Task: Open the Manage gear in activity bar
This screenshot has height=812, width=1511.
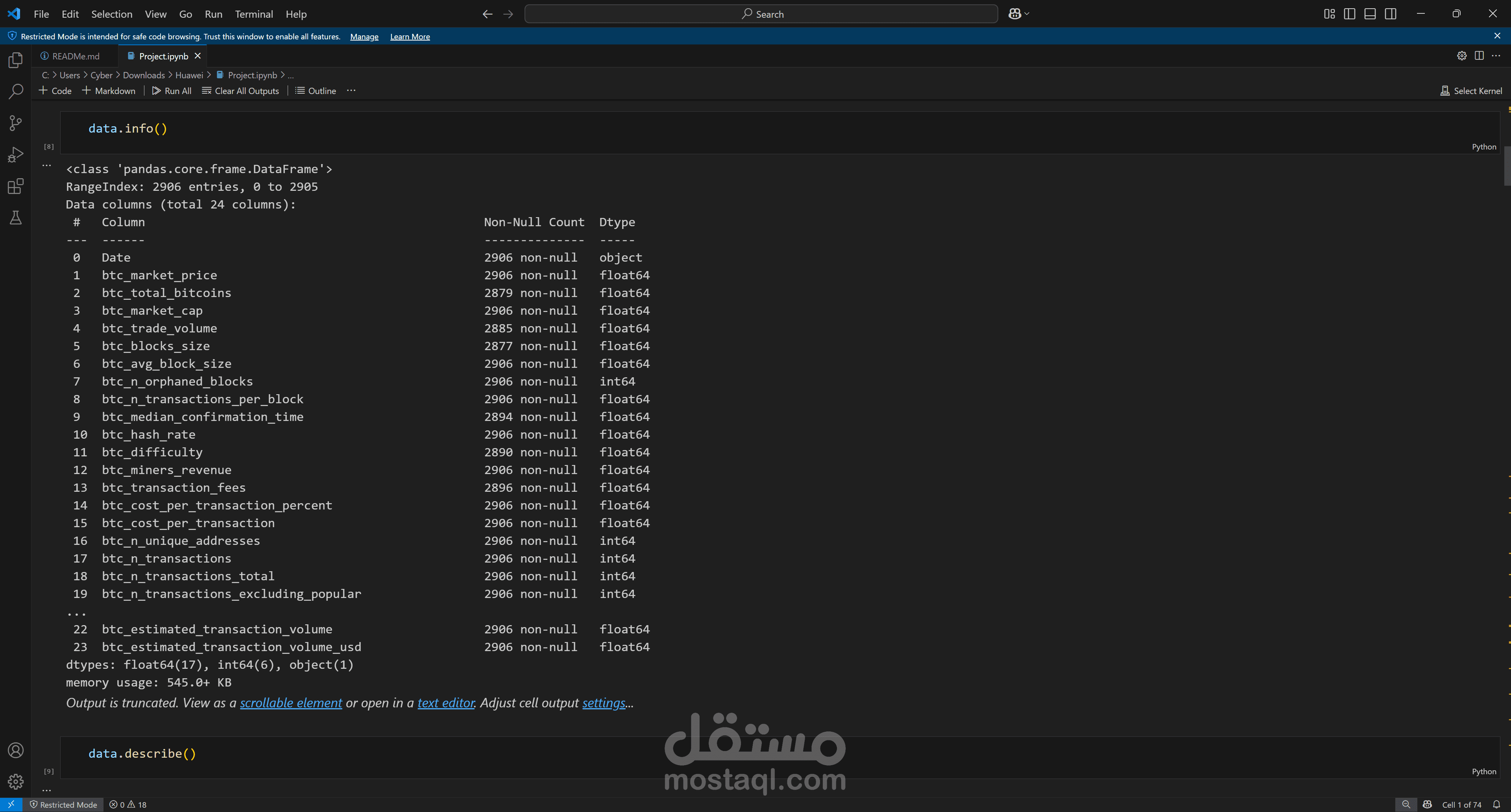Action: click(16, 782)
